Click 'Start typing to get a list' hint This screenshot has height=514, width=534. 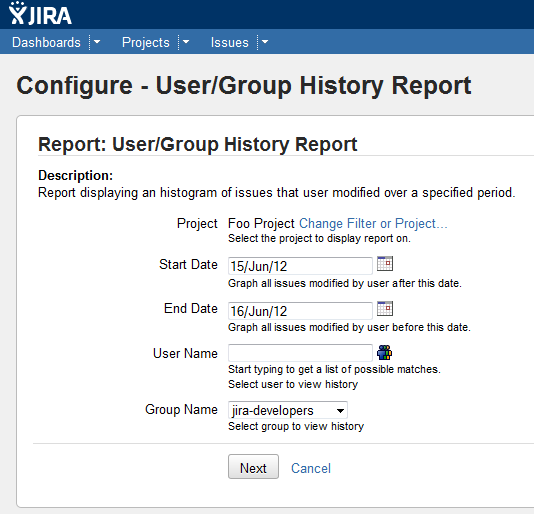[334, 369]
